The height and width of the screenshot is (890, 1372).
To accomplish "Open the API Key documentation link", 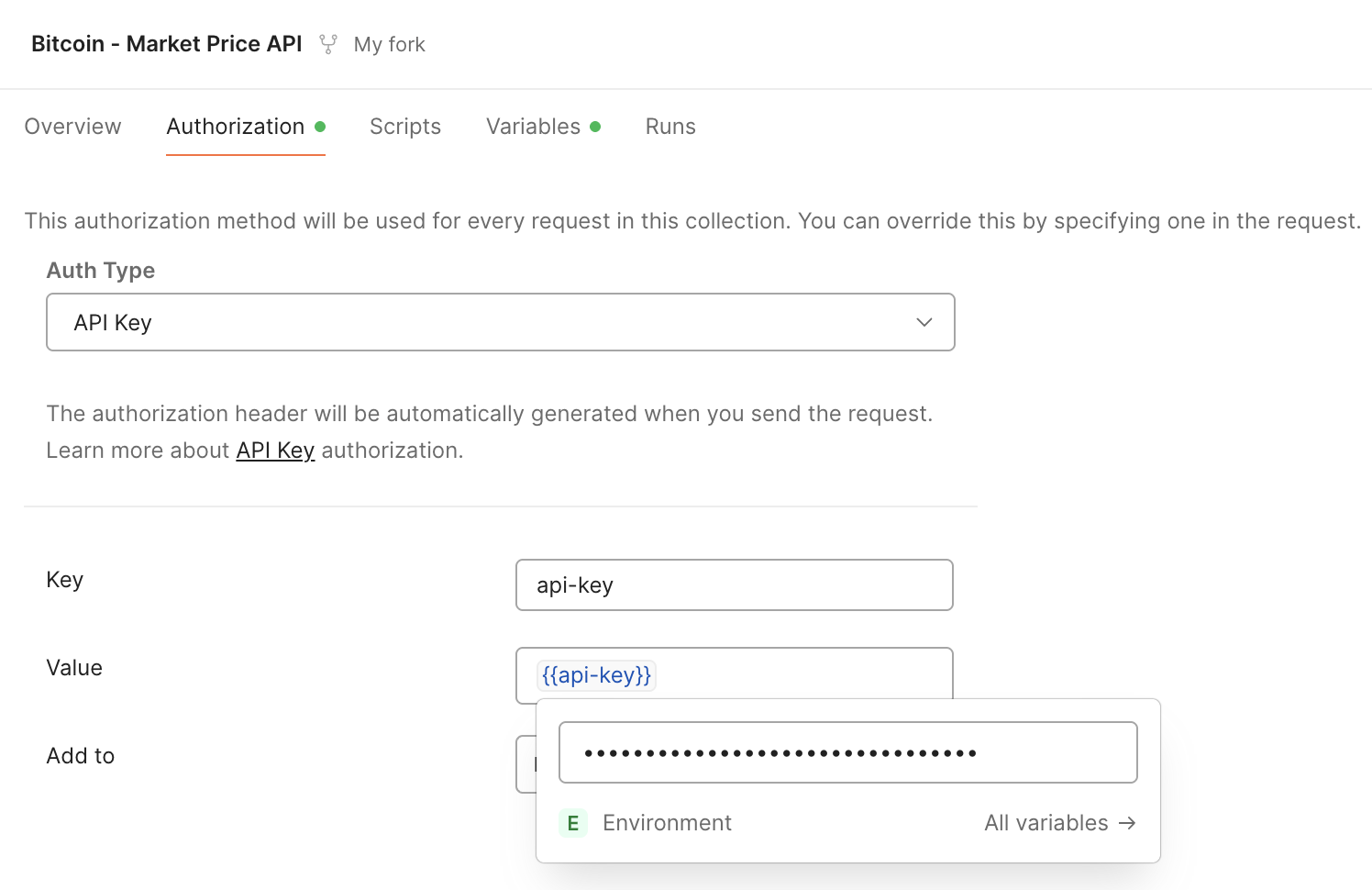I will click(275, 451).
